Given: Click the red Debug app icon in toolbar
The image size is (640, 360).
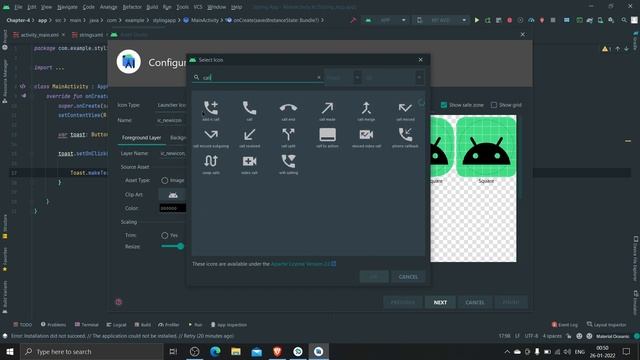Looking at the screenshot, I should click(509, 20).
